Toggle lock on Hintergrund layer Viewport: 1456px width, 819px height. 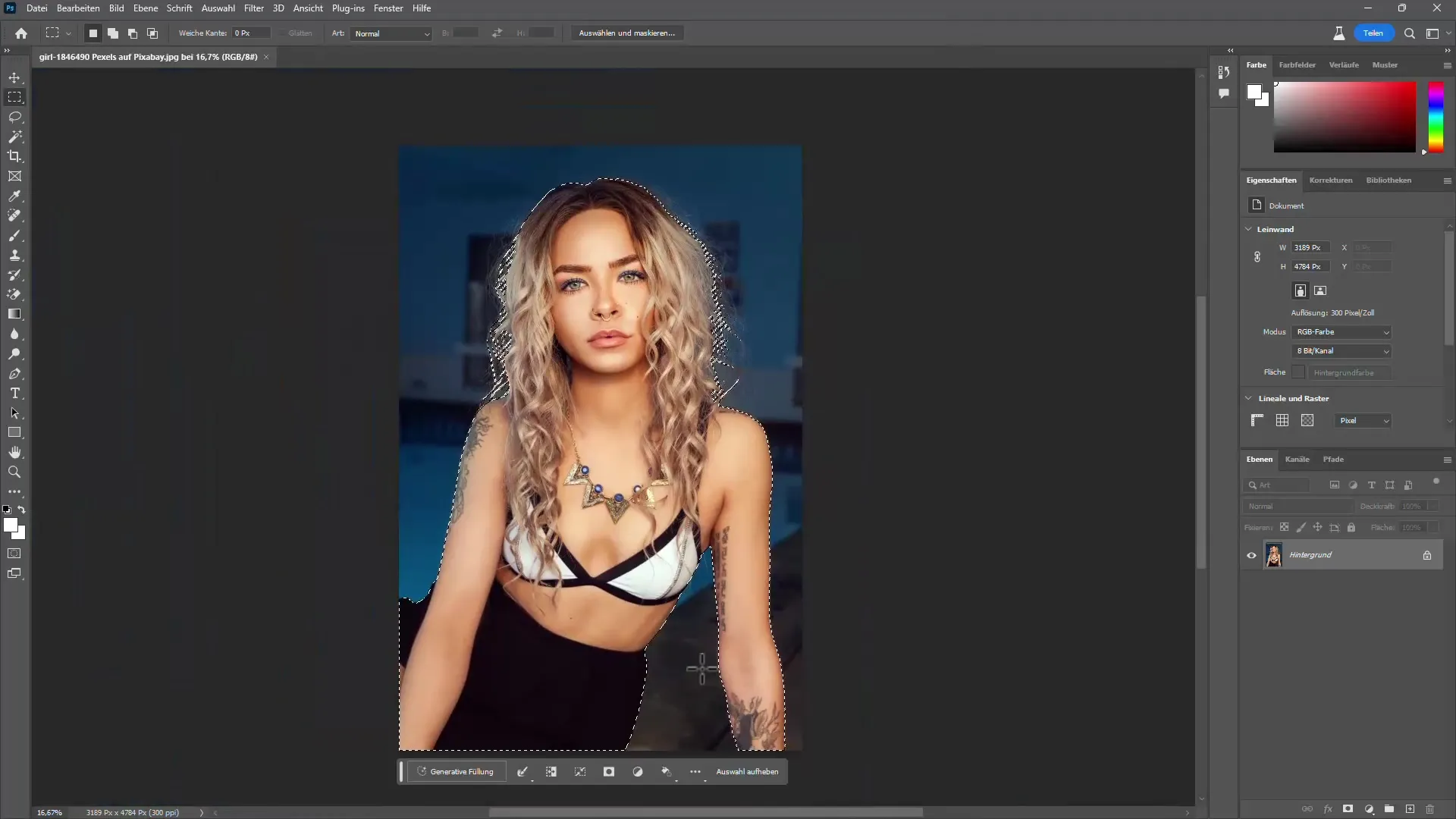coord(1429,555)
